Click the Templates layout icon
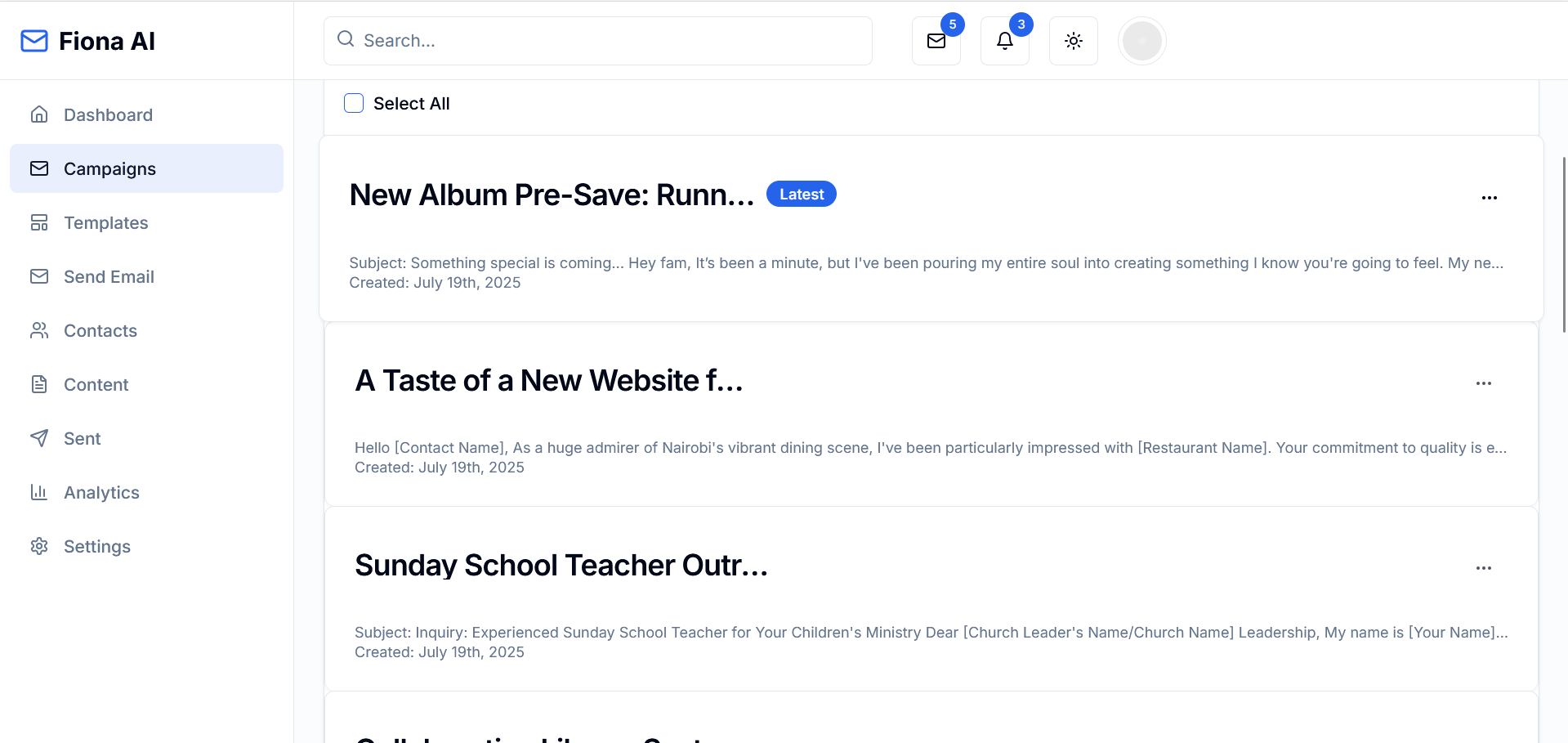 coord(39,222)
